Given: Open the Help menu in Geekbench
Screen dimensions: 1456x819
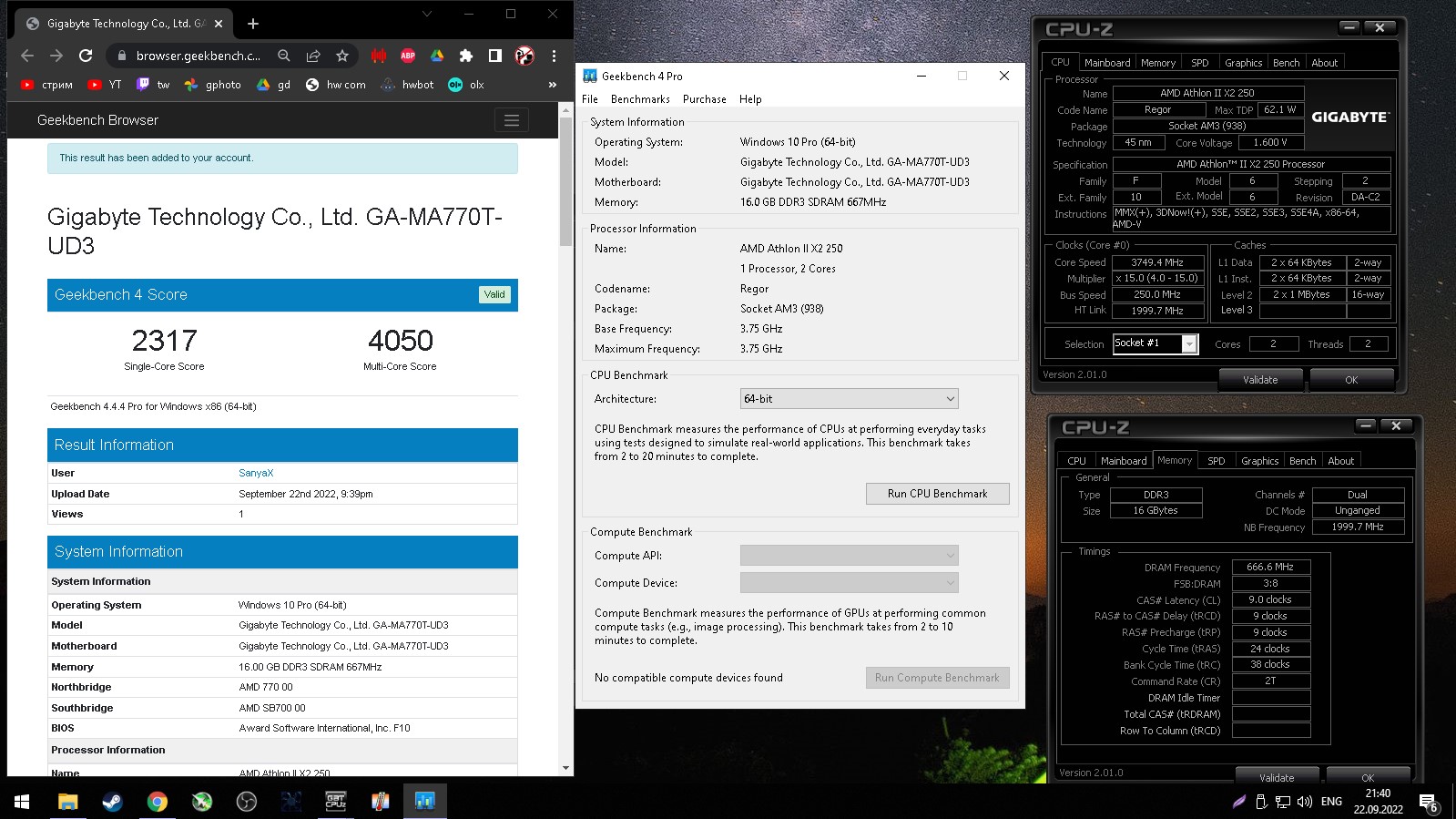Looking at the screenshot, I should pyautogui.click(x=750, y=99).
